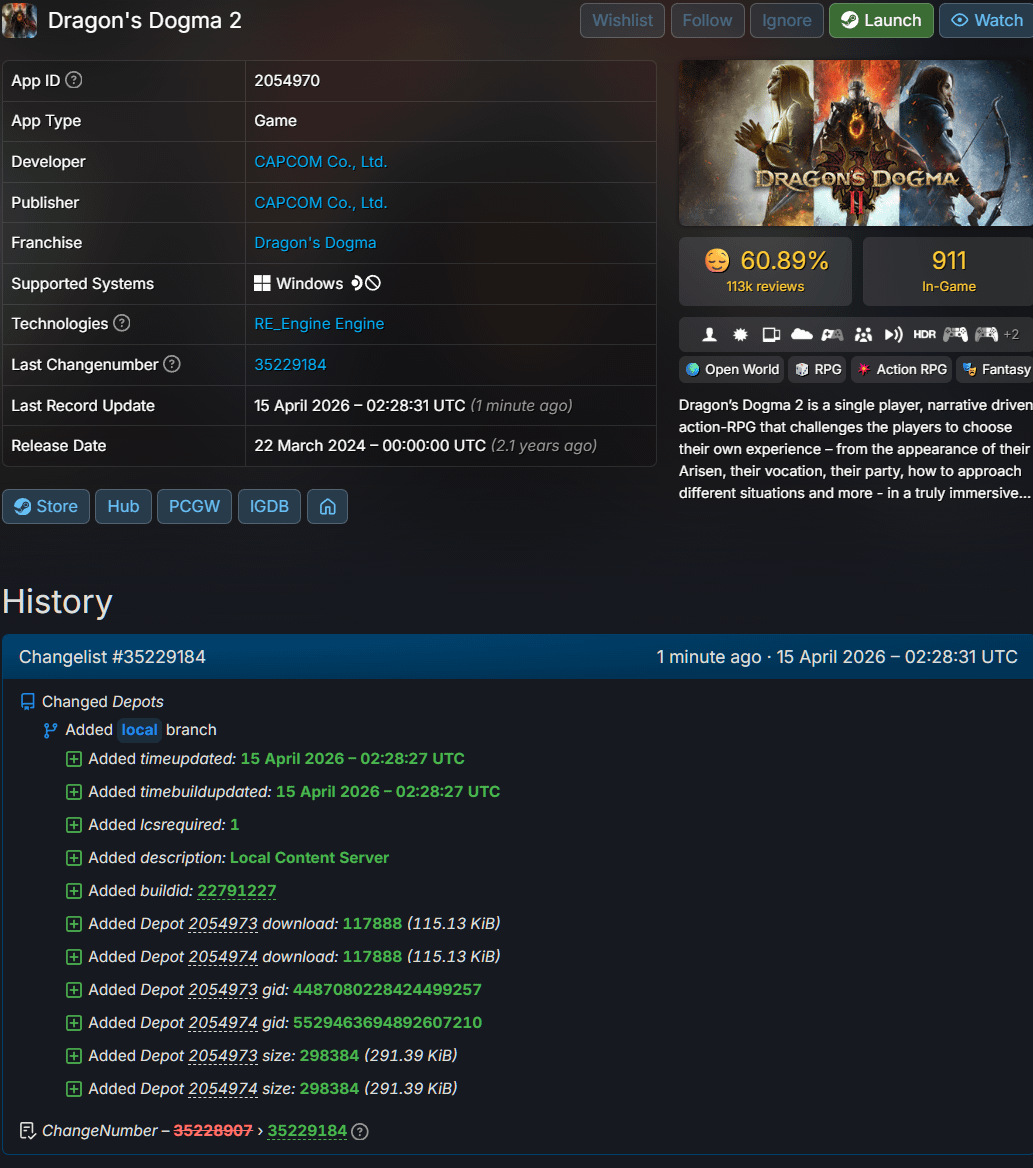The image size is (1033, 1168).
Task: Open the Technologies help icon
Action: point(121,323)
